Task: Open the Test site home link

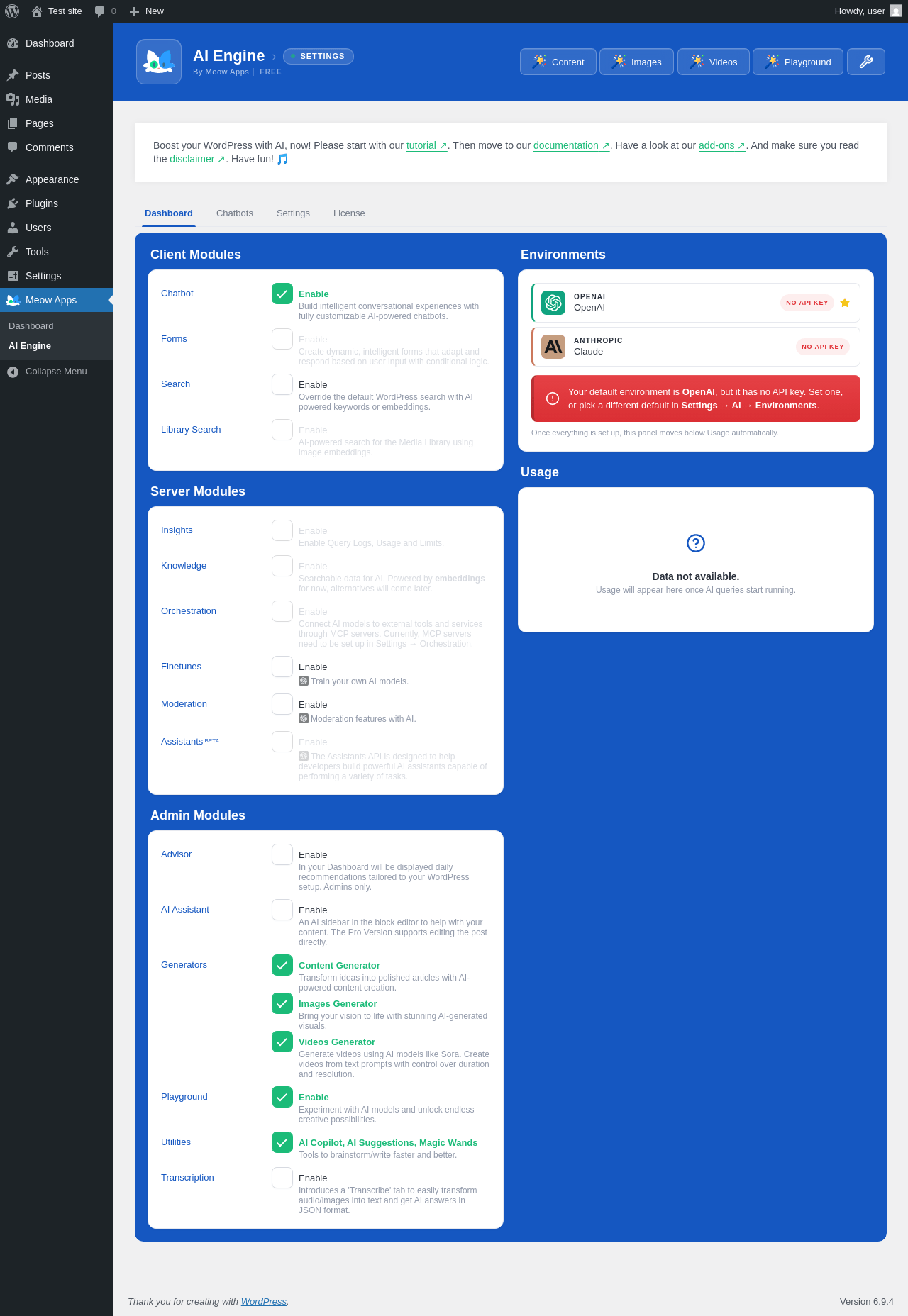Action: click(57, 11)
